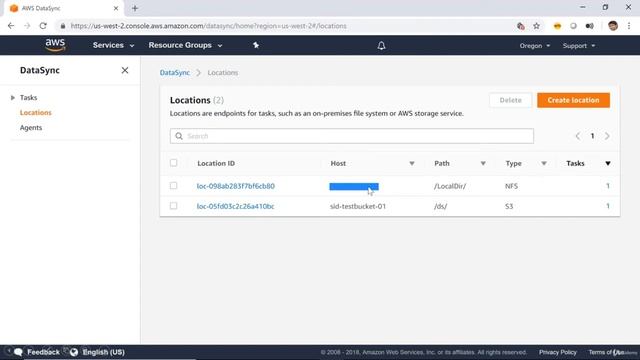Screen dimensions: 640x360
Task: Click the camera-blocked address bar icon
Action: point(520,26)
